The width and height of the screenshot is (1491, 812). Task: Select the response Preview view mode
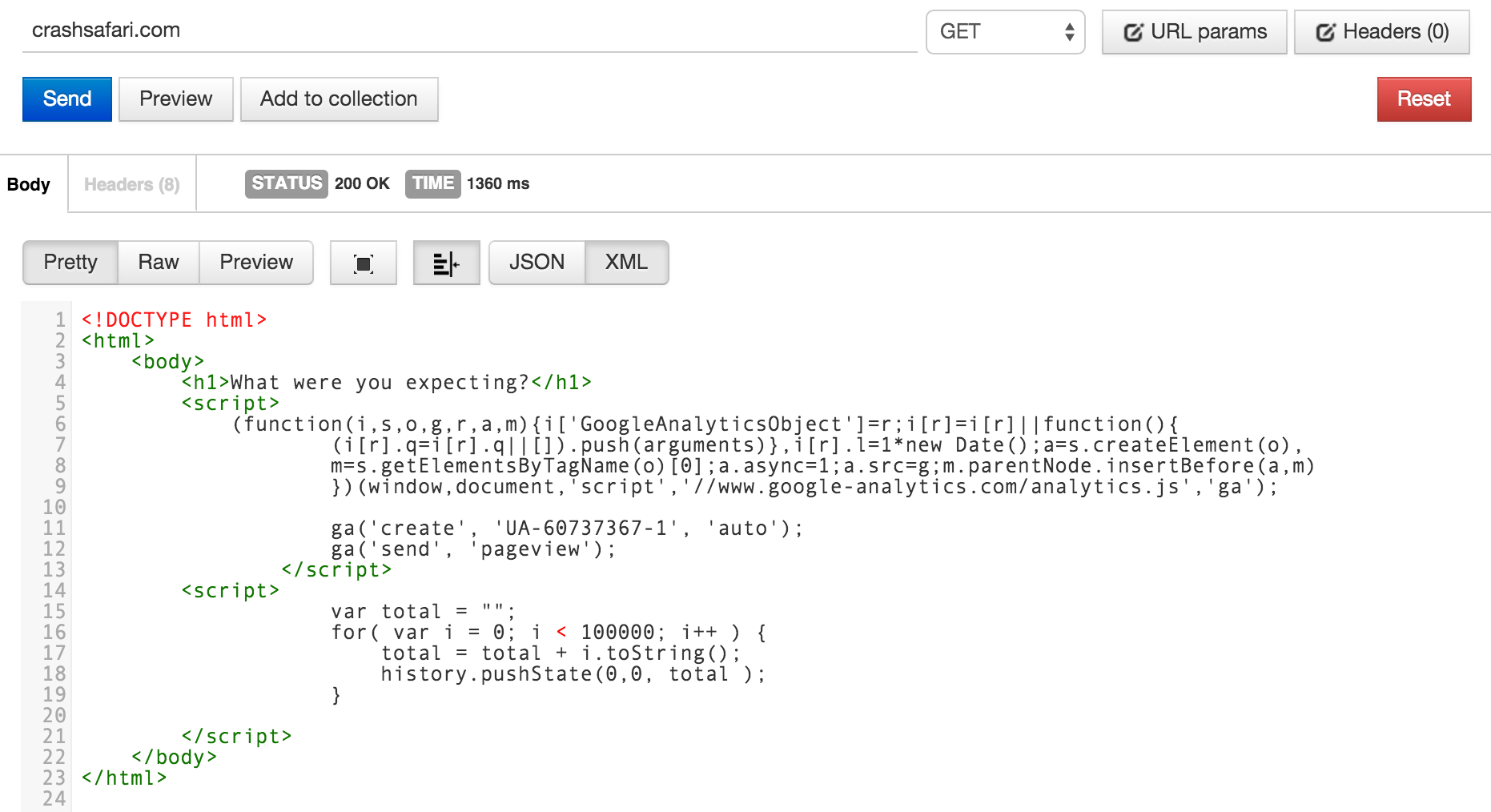click(x=256, y=263)
